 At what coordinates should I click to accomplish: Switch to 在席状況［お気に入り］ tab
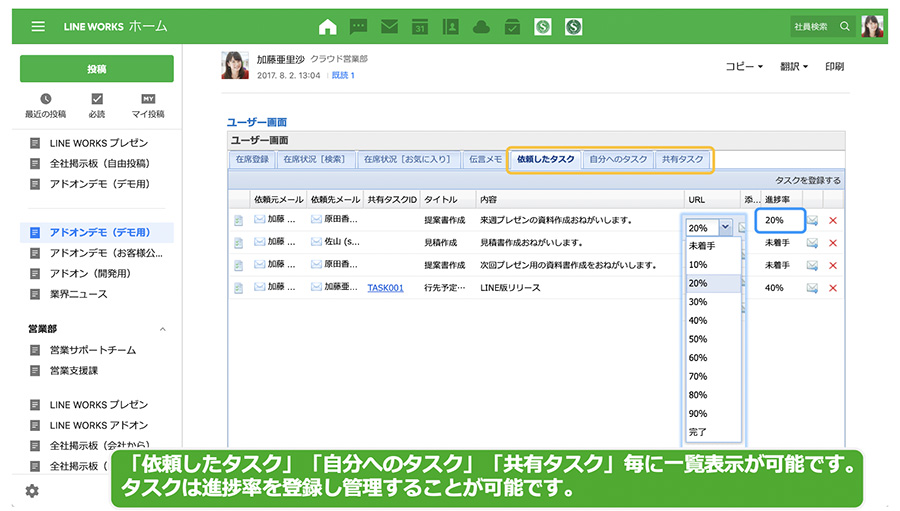coord(408,160)
